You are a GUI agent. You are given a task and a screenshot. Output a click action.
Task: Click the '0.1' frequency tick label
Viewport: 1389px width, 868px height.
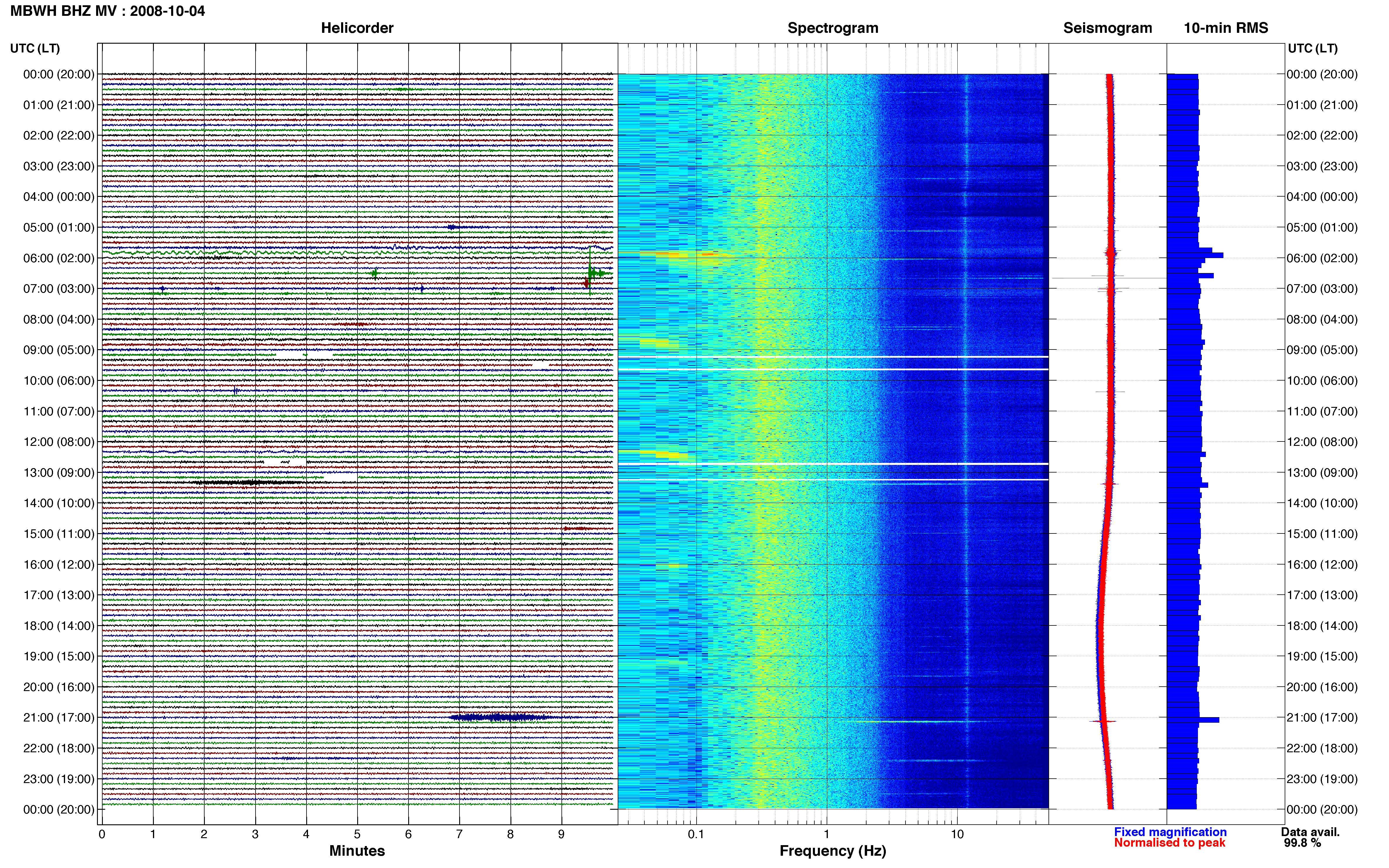tap(696, 834)
